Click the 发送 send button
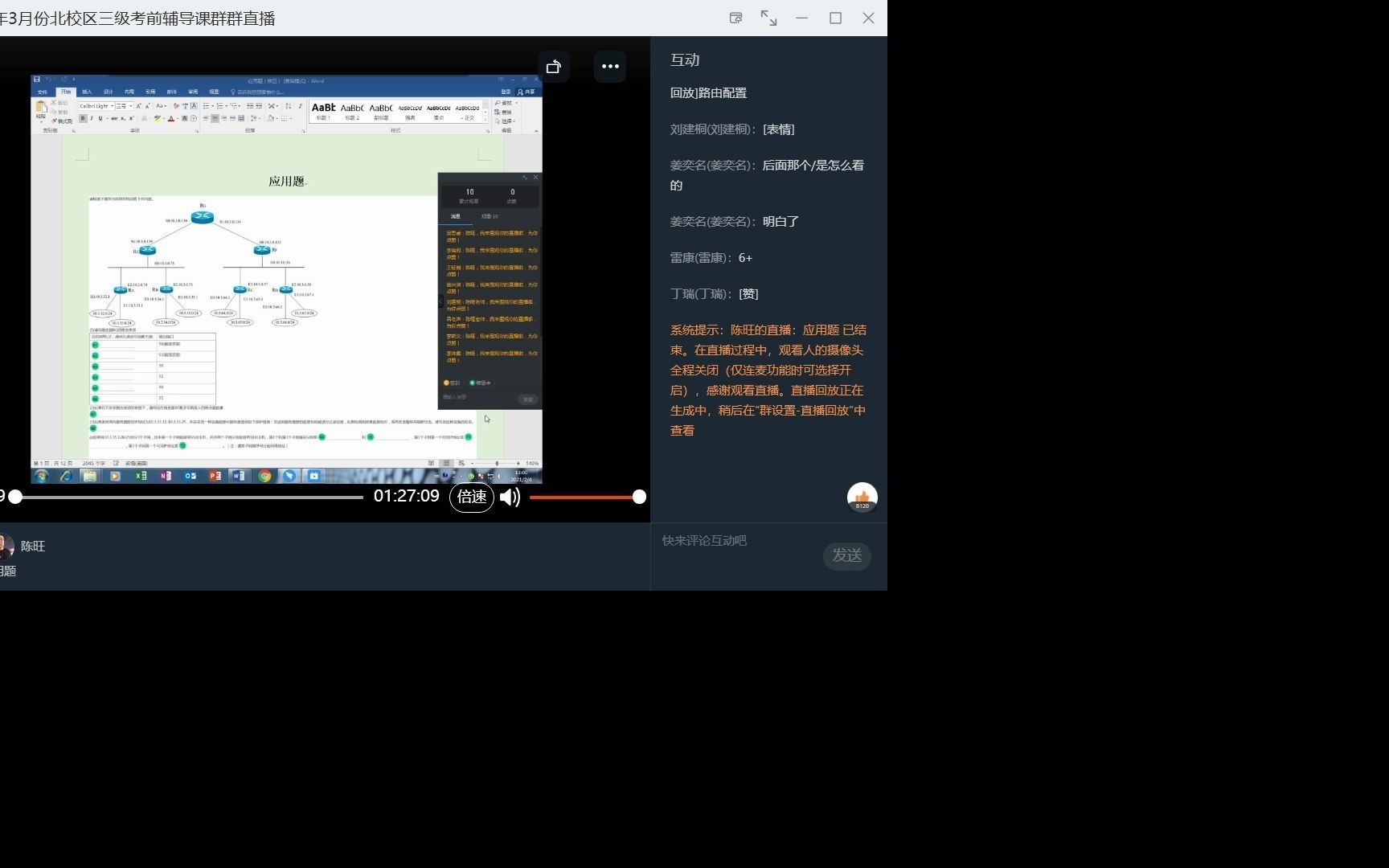 [846, 555]
